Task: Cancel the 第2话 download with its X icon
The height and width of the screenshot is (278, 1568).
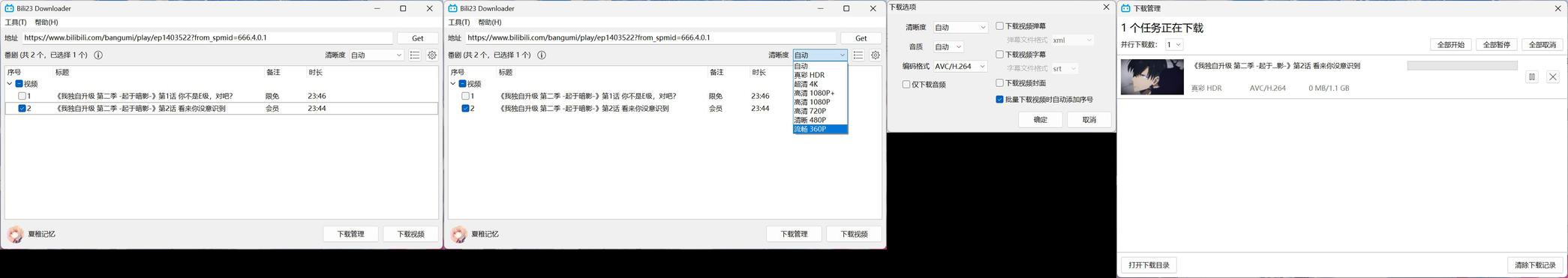Action: pos(1553,76)
